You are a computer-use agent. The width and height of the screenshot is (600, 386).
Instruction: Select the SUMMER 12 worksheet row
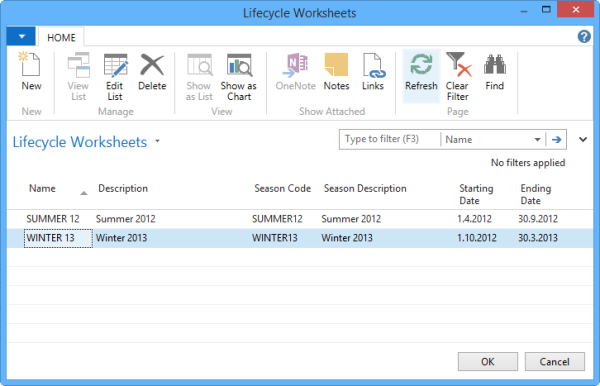coord(300,219)
